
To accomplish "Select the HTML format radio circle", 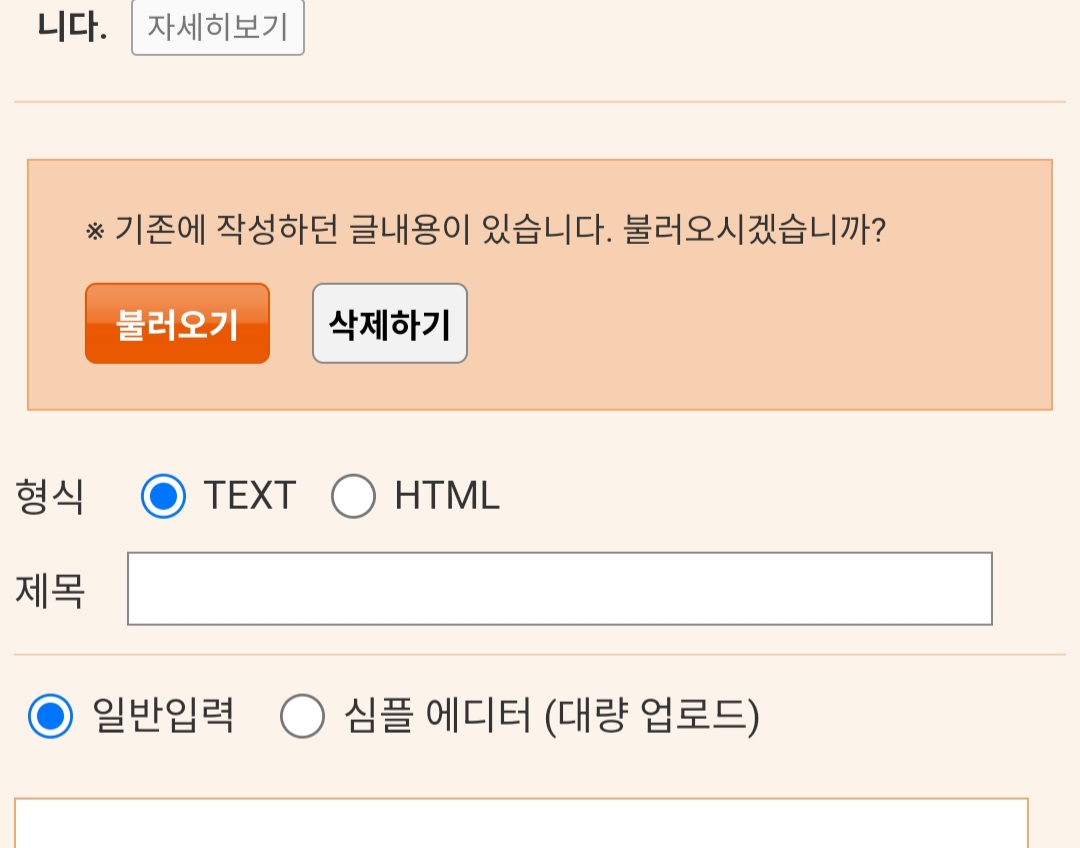I will (353, 496).
